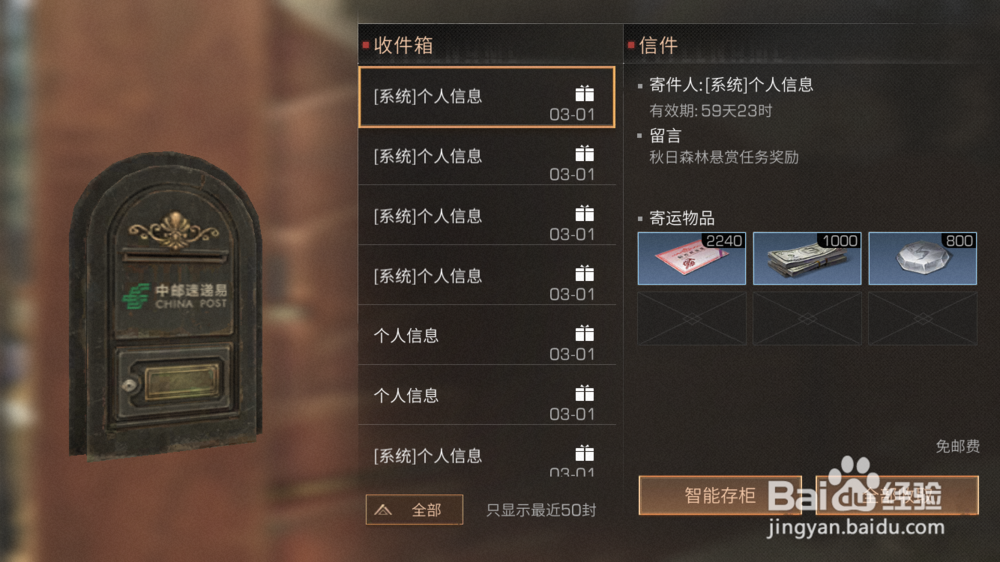Click the gift icon on the first mail
The height and width of the screenshot is (562, 1000).
coord(584,94)
